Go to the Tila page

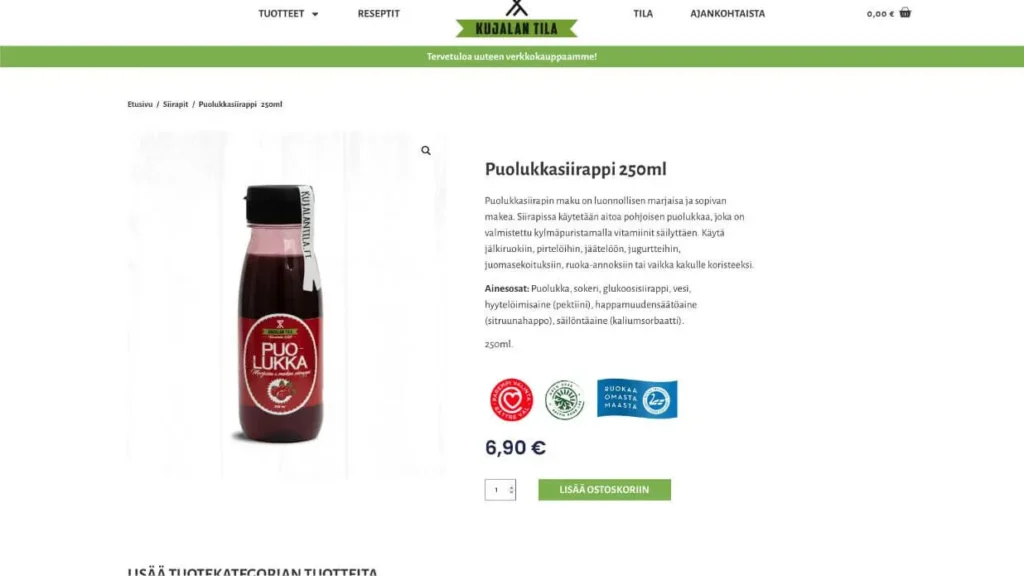click(x=643, y=13)
